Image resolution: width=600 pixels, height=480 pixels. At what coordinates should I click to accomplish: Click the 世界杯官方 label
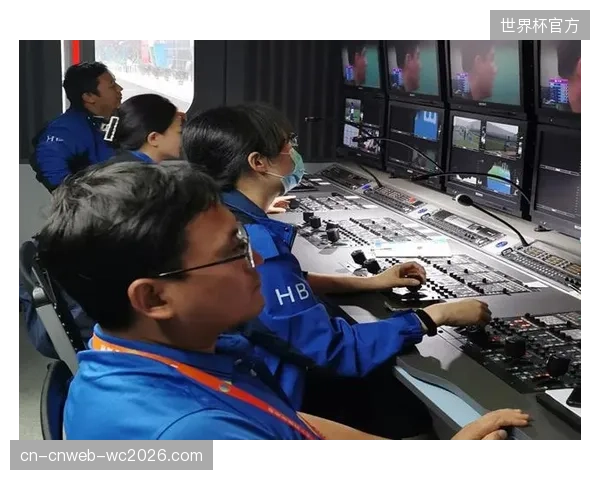[x=540, y=25]
